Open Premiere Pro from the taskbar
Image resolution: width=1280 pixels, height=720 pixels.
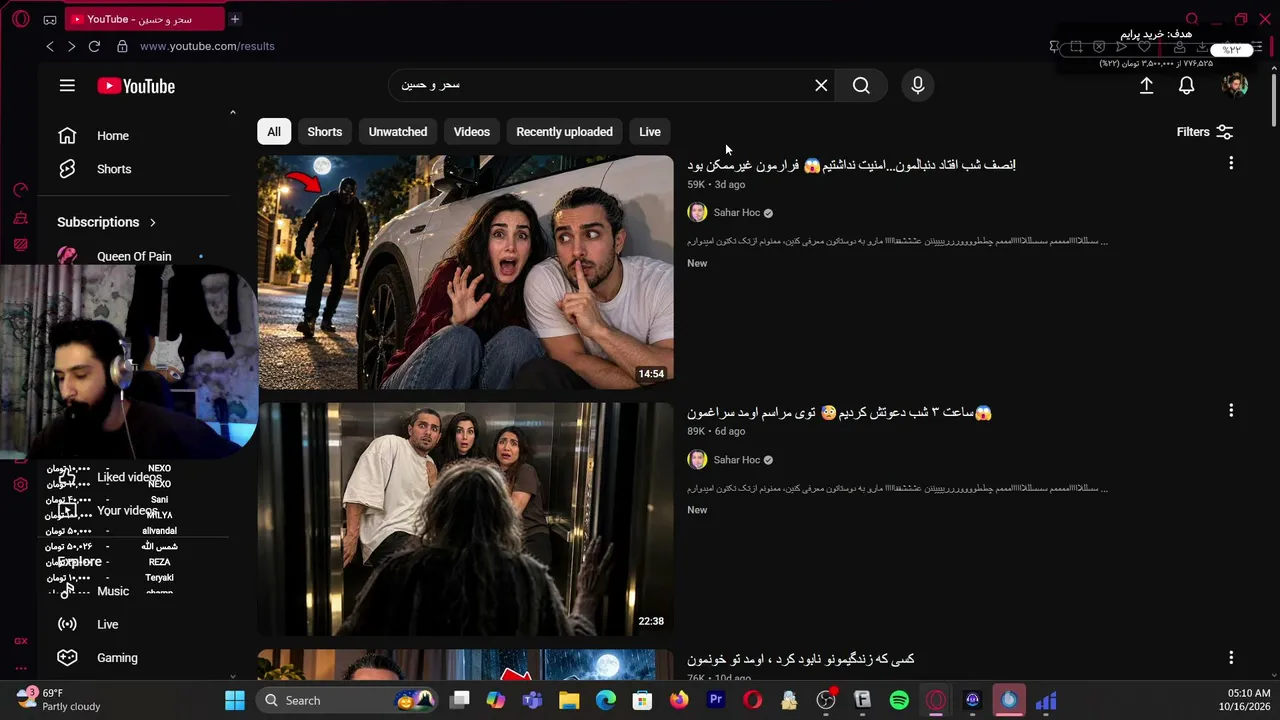click(x=716, y=700)
